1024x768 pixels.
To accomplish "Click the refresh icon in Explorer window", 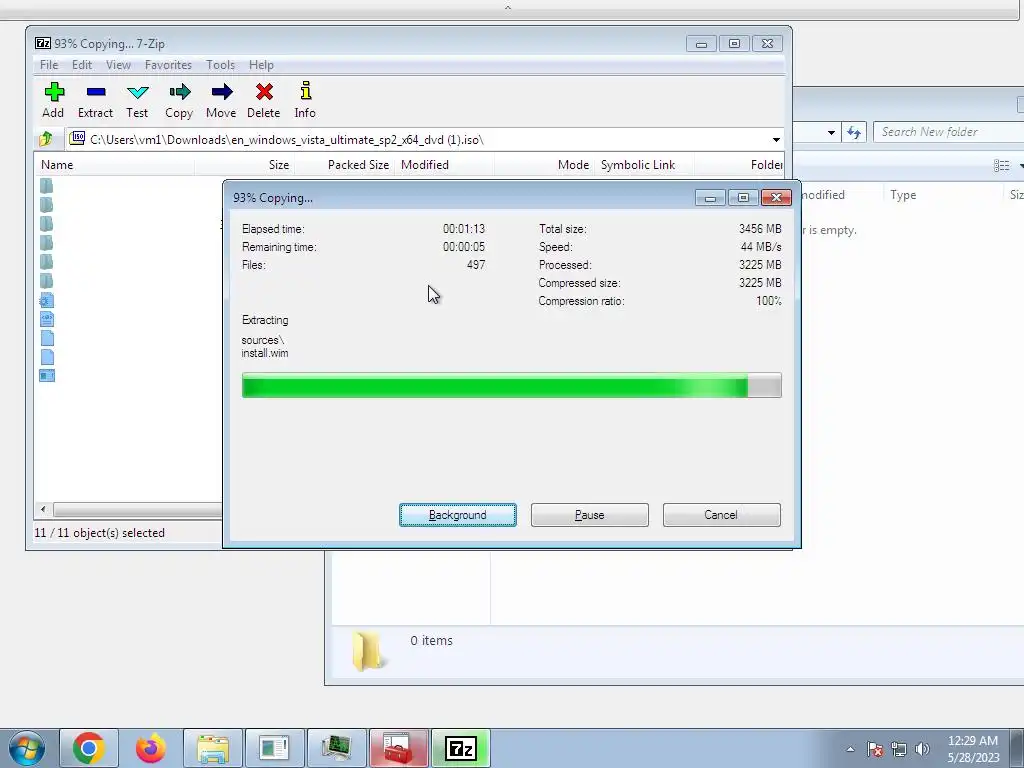I will [x=854, y=133].
